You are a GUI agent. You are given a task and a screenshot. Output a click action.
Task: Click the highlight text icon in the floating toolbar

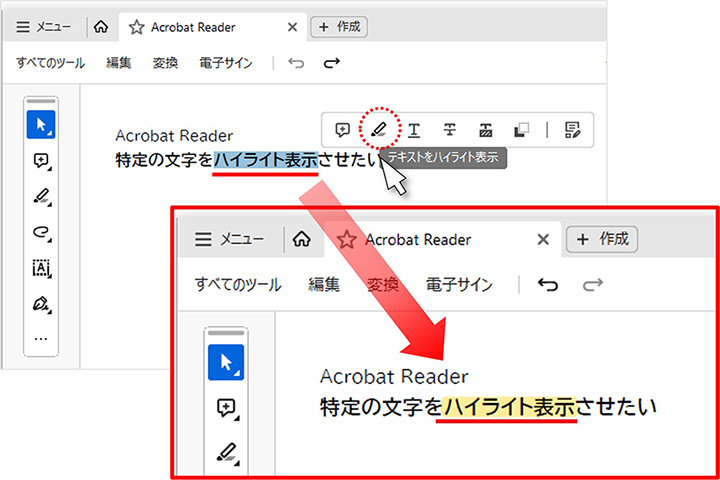point(378,129)
